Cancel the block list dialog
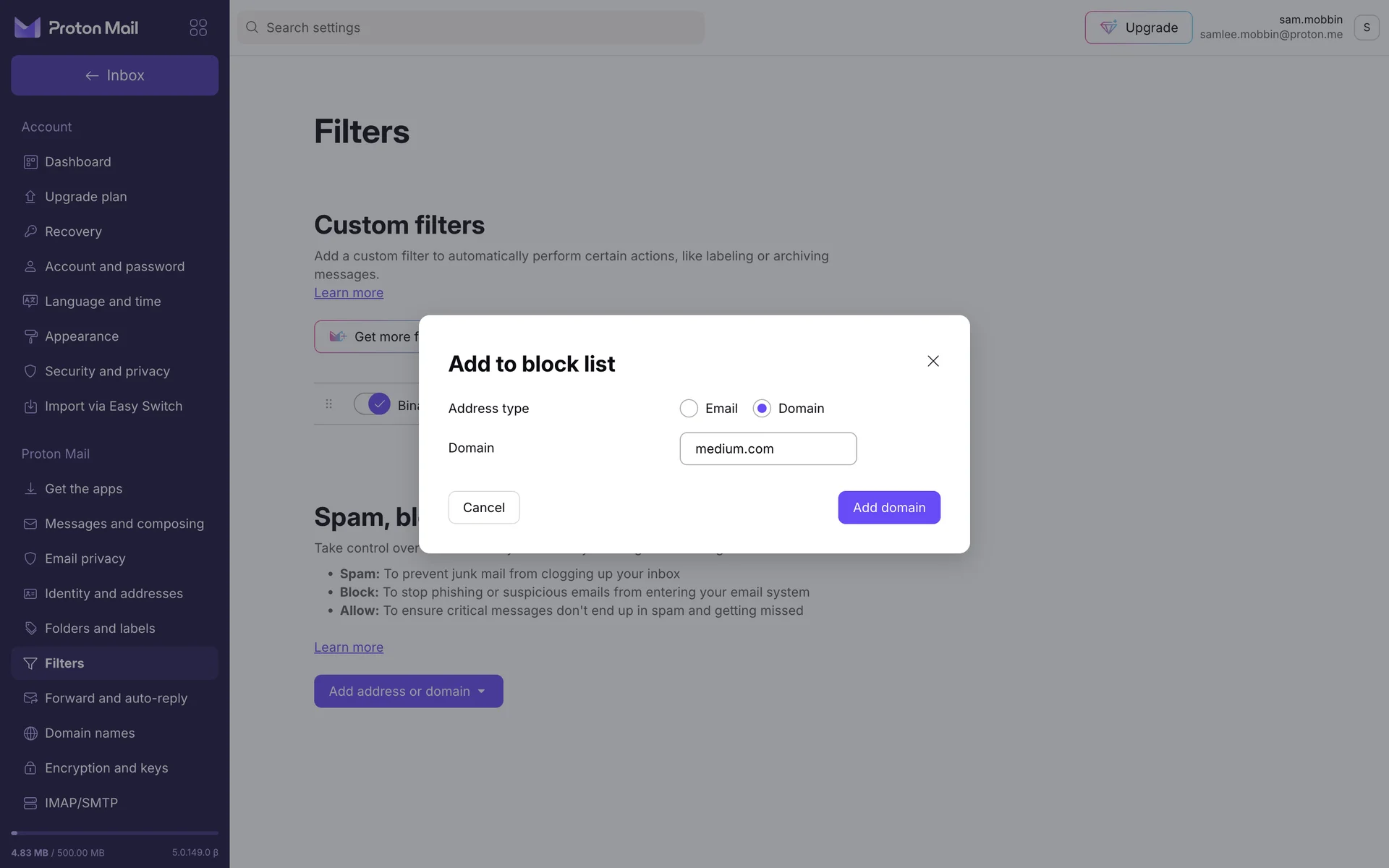The width and height of the screenshot is (1389, 868). coord(484,508)
